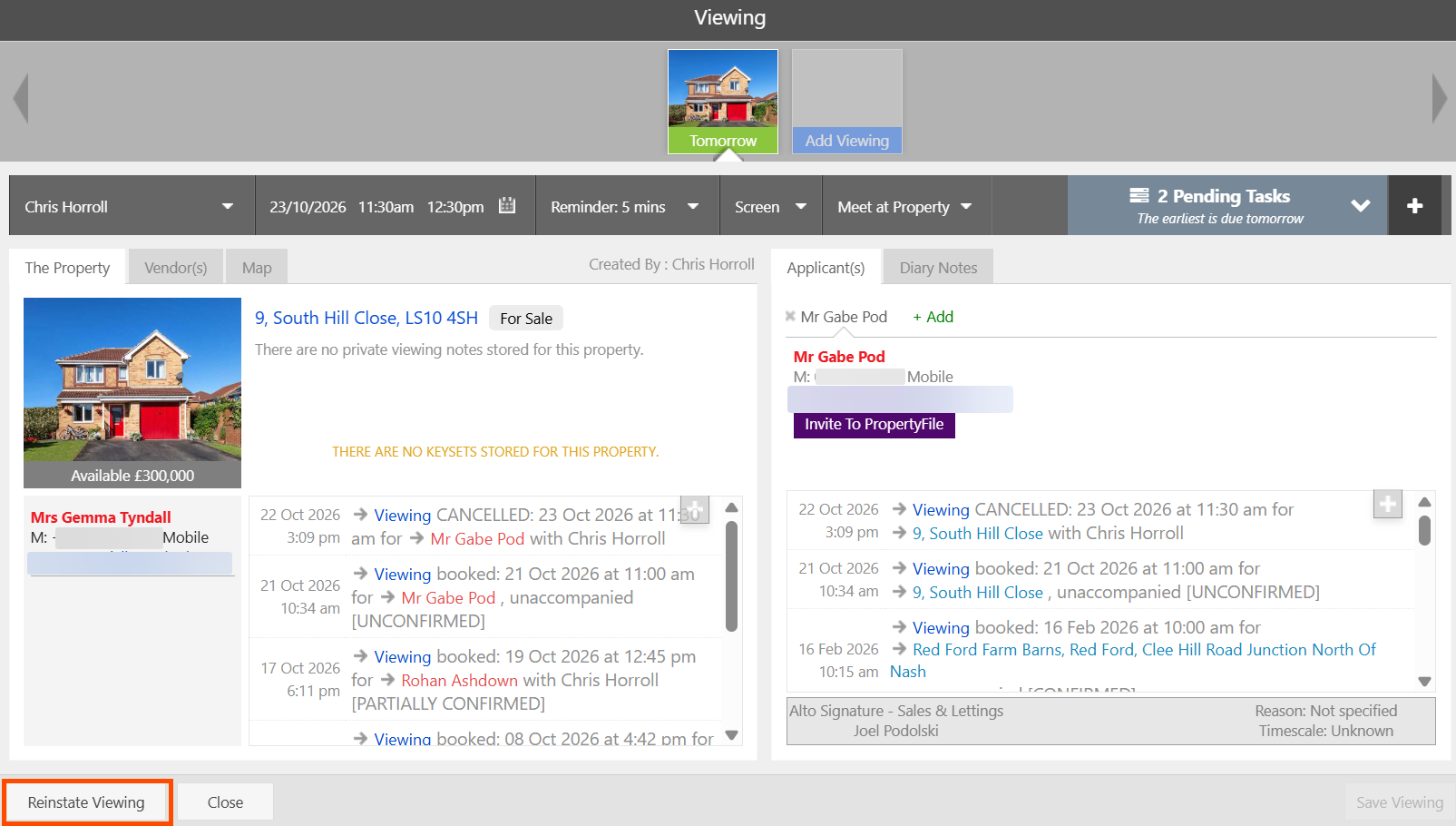The image size is (1456, 826).
Task: Click the Invite To PropertyFile button
Action: [x=875, y=424]
